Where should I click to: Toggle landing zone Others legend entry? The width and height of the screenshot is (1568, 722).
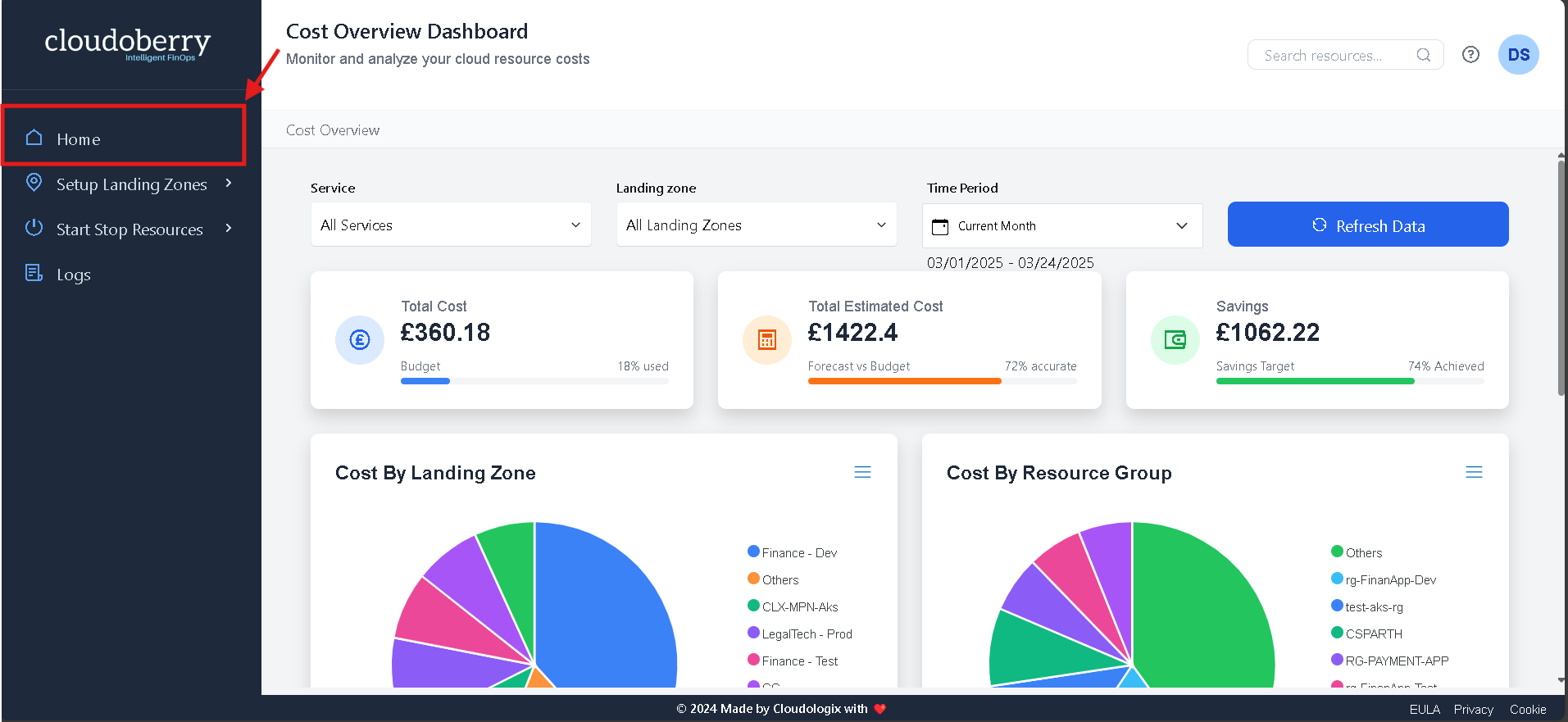(773, 579)
